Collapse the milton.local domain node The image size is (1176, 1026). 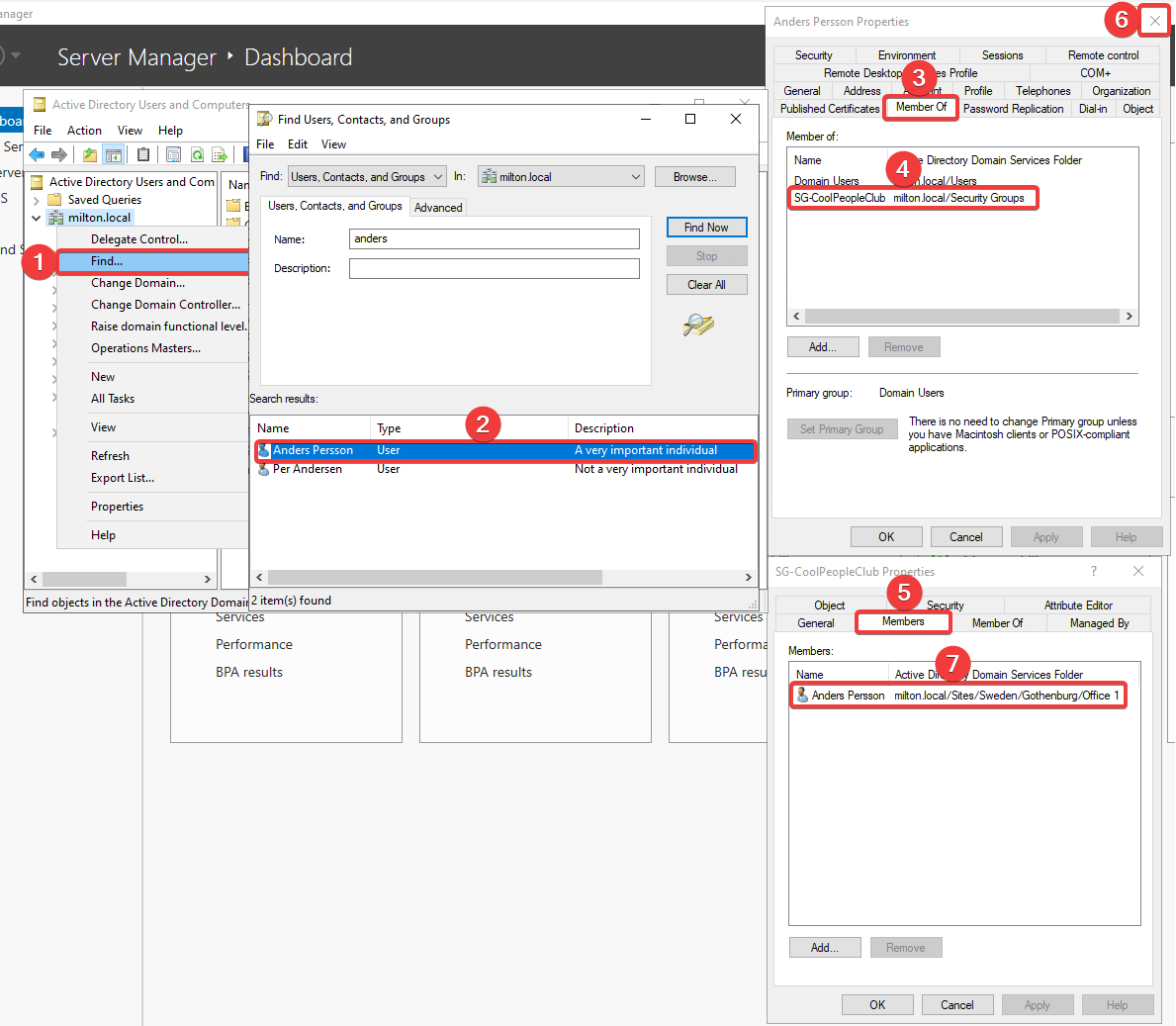pyautogui.click(x=37, y=218)
